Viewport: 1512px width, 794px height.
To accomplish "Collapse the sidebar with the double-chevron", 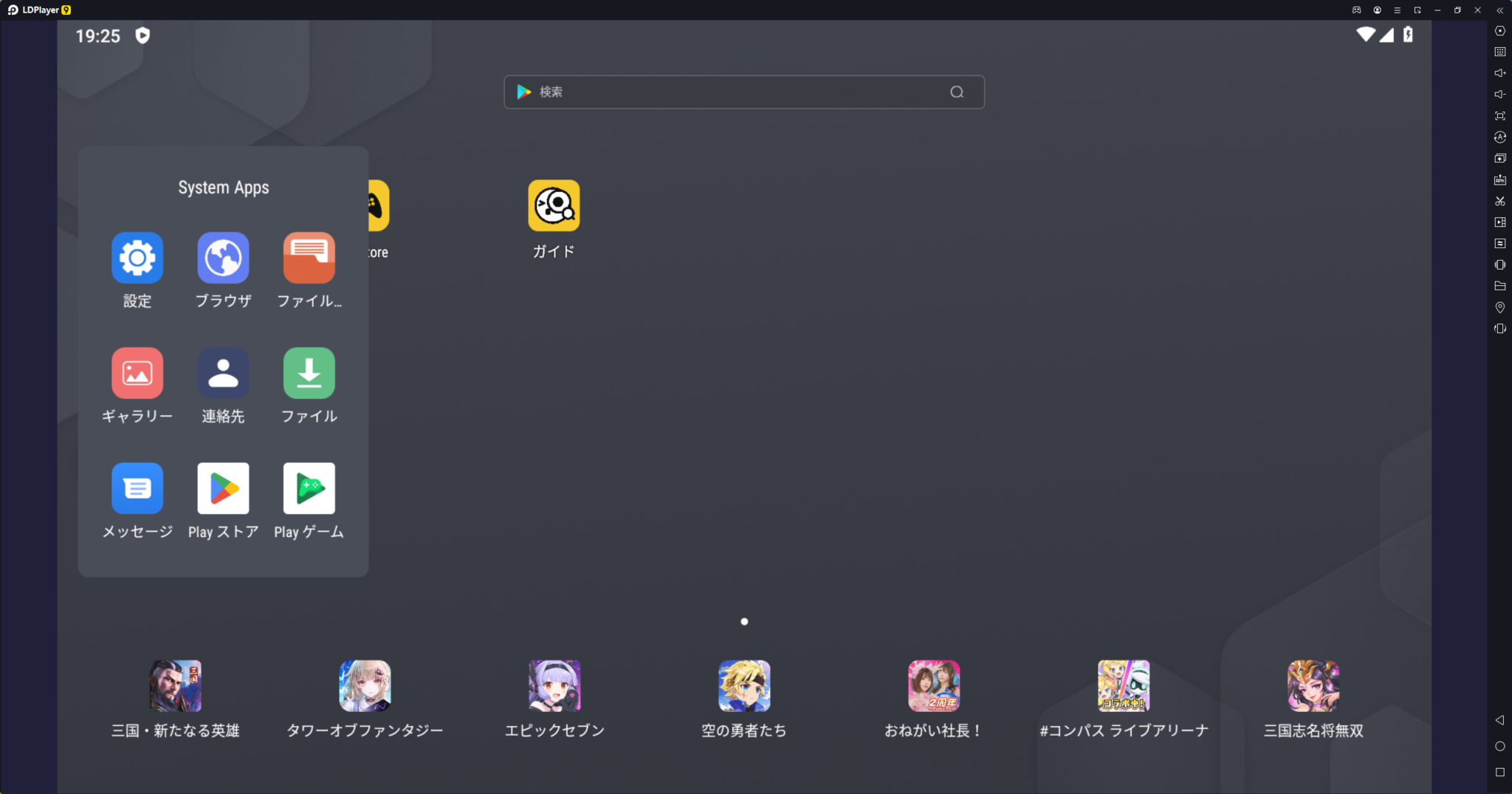I will [x=1499, y=10].
